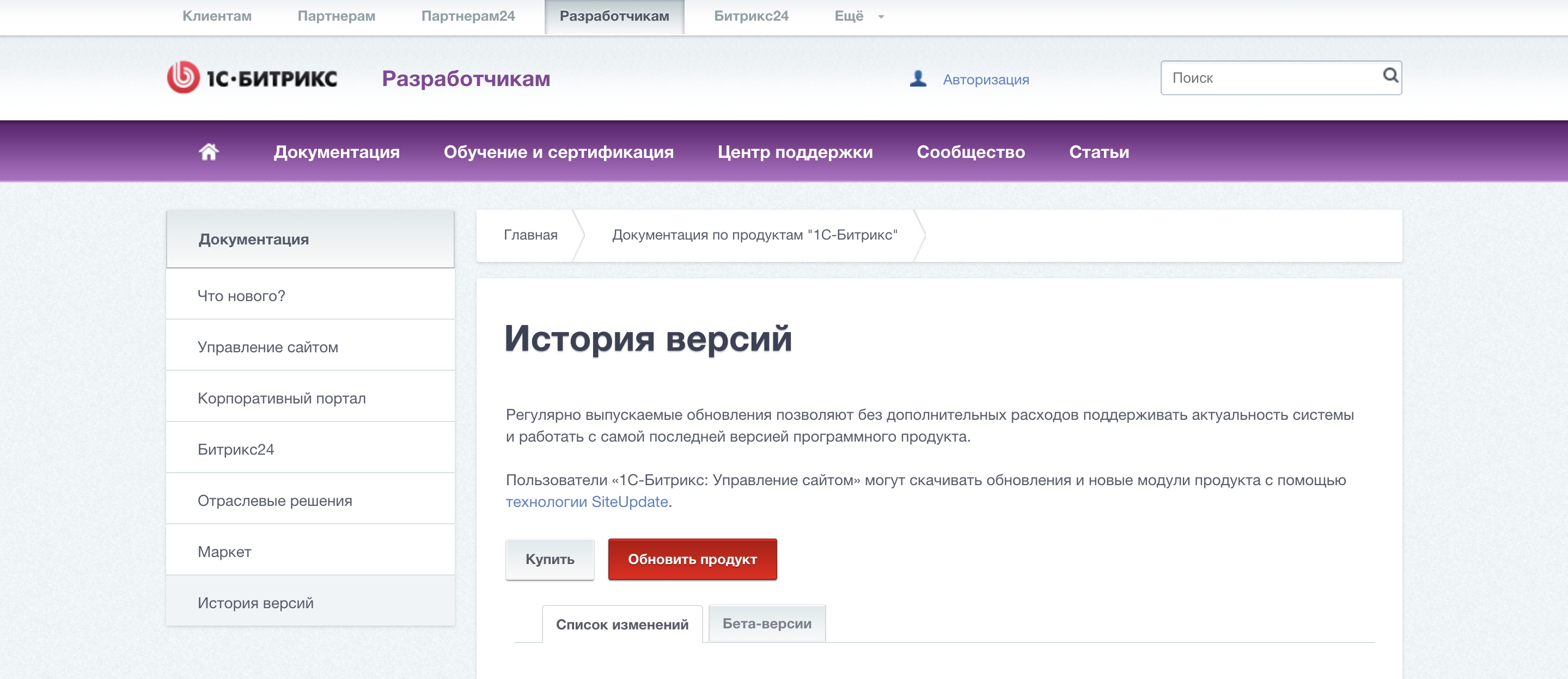
Task: Open Документация in the purple navbar
Action: pyautogui.click(x=337, y=151)
